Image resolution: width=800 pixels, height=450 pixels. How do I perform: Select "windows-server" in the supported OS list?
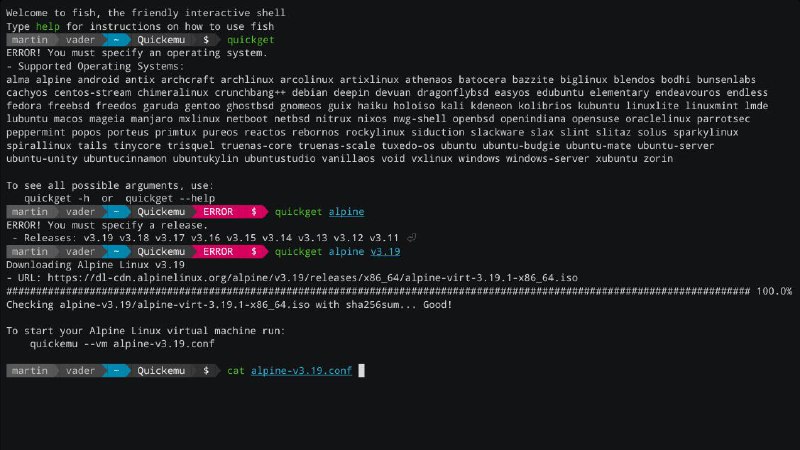(x=547, y=159)
